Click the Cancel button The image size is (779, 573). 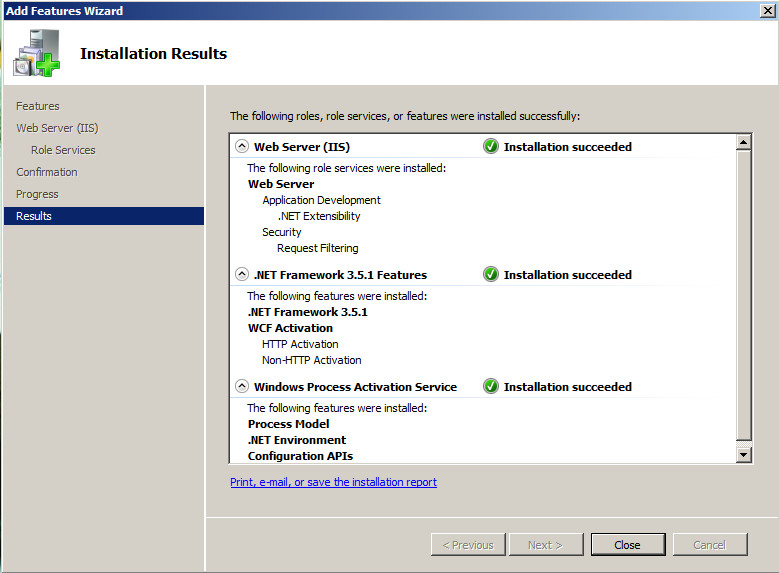point(709,545)
